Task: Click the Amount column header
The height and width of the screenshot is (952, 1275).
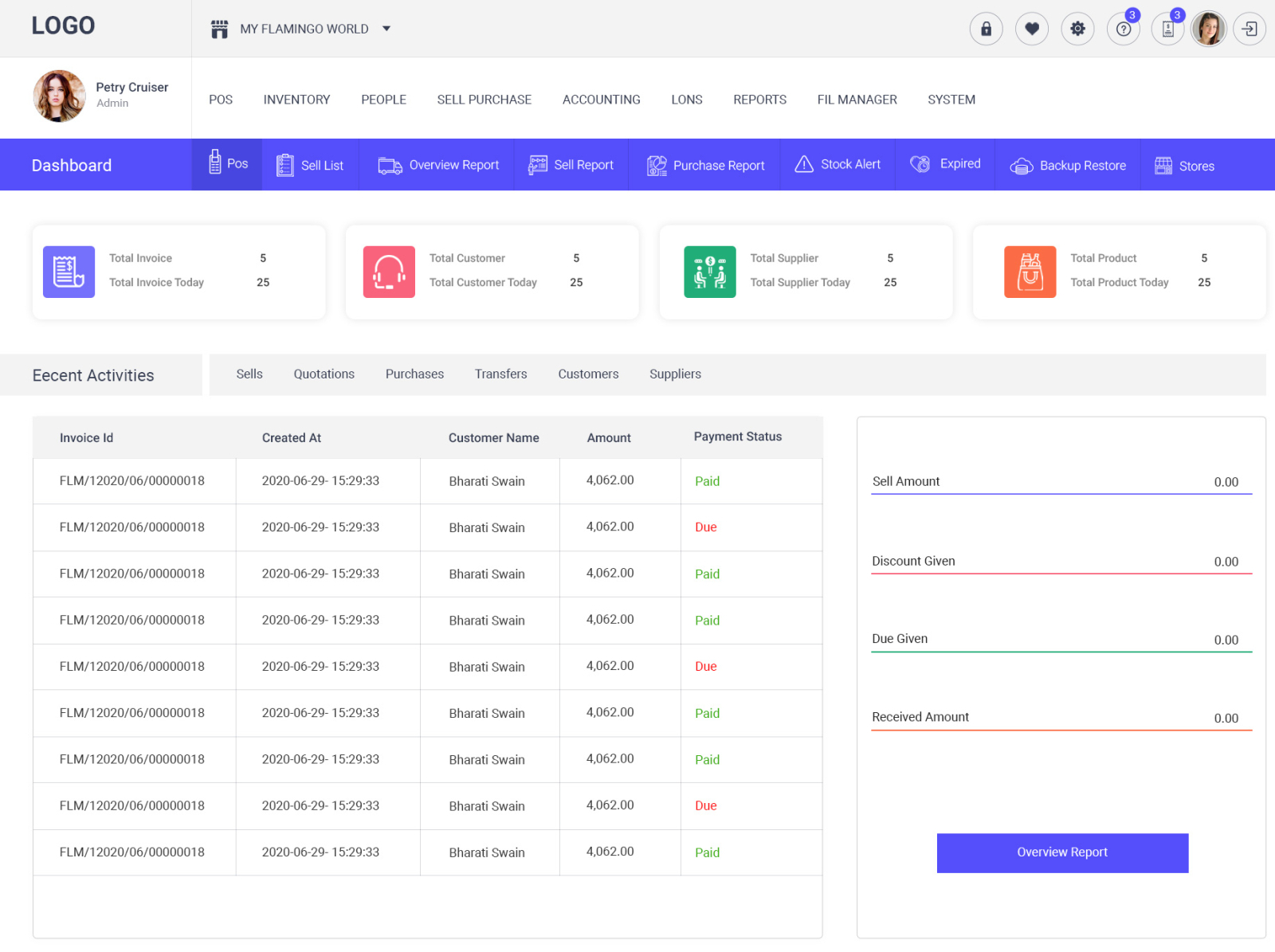Action: tap(609, 438)
